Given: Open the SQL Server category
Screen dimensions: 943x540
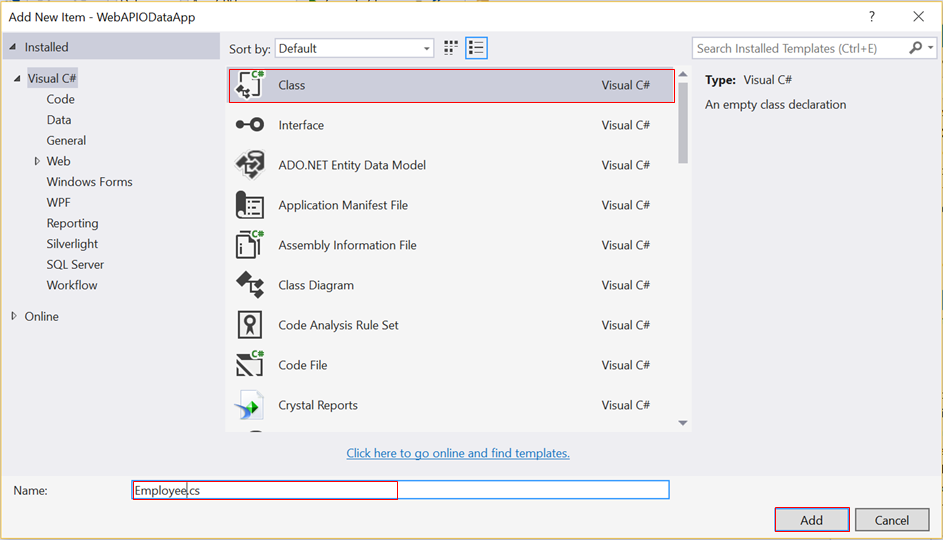Looking at the screenshot, I should (x=75, y=264).
